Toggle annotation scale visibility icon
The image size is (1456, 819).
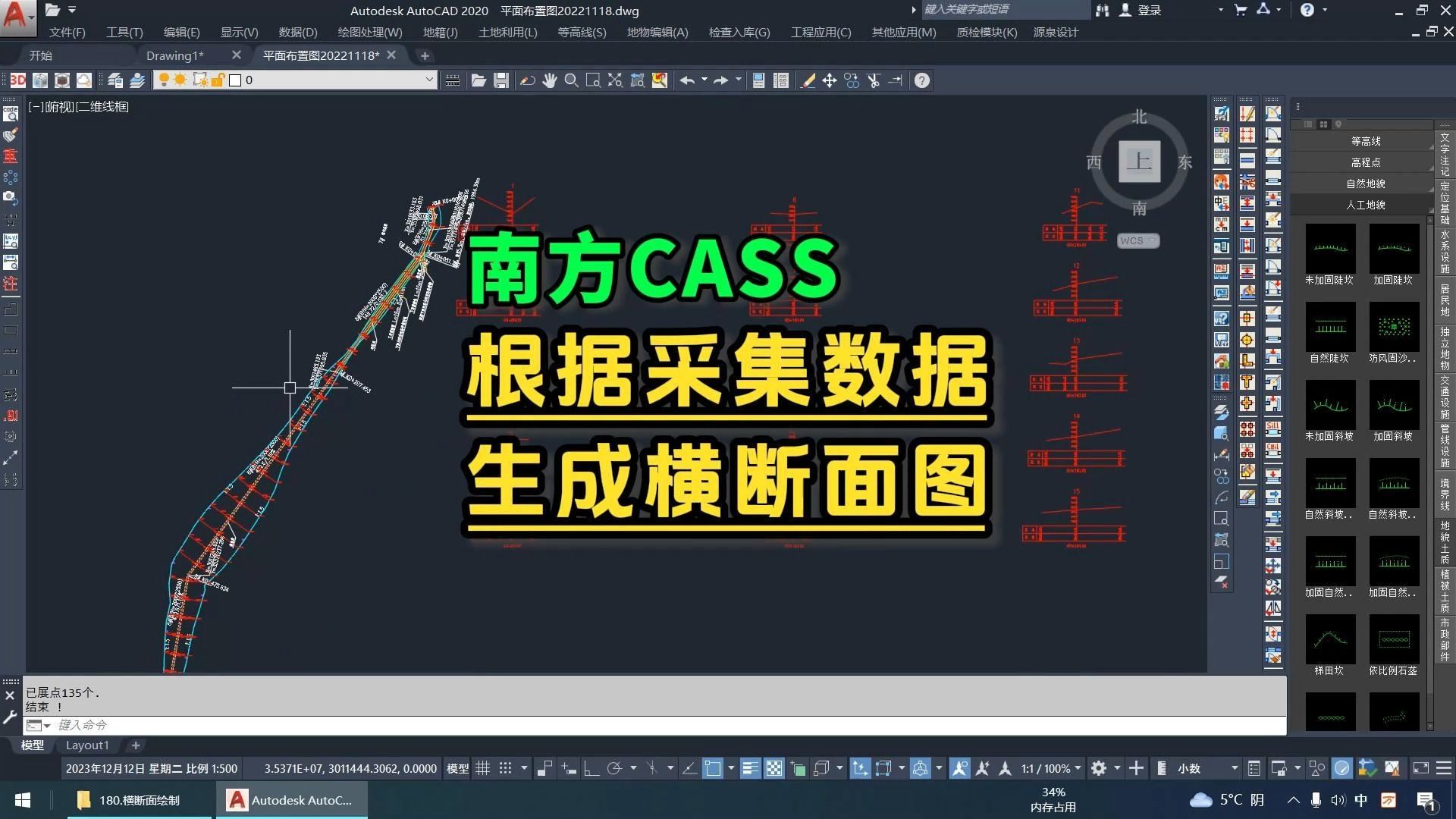[x=959, y=768]
